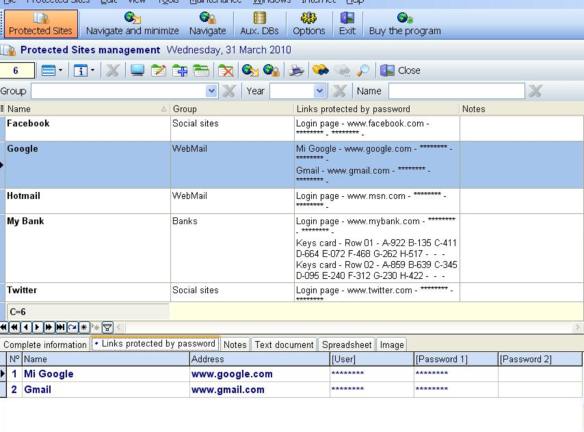Click the C=6 count footer cell
The image size is (584, 432).
pos(88,312)
